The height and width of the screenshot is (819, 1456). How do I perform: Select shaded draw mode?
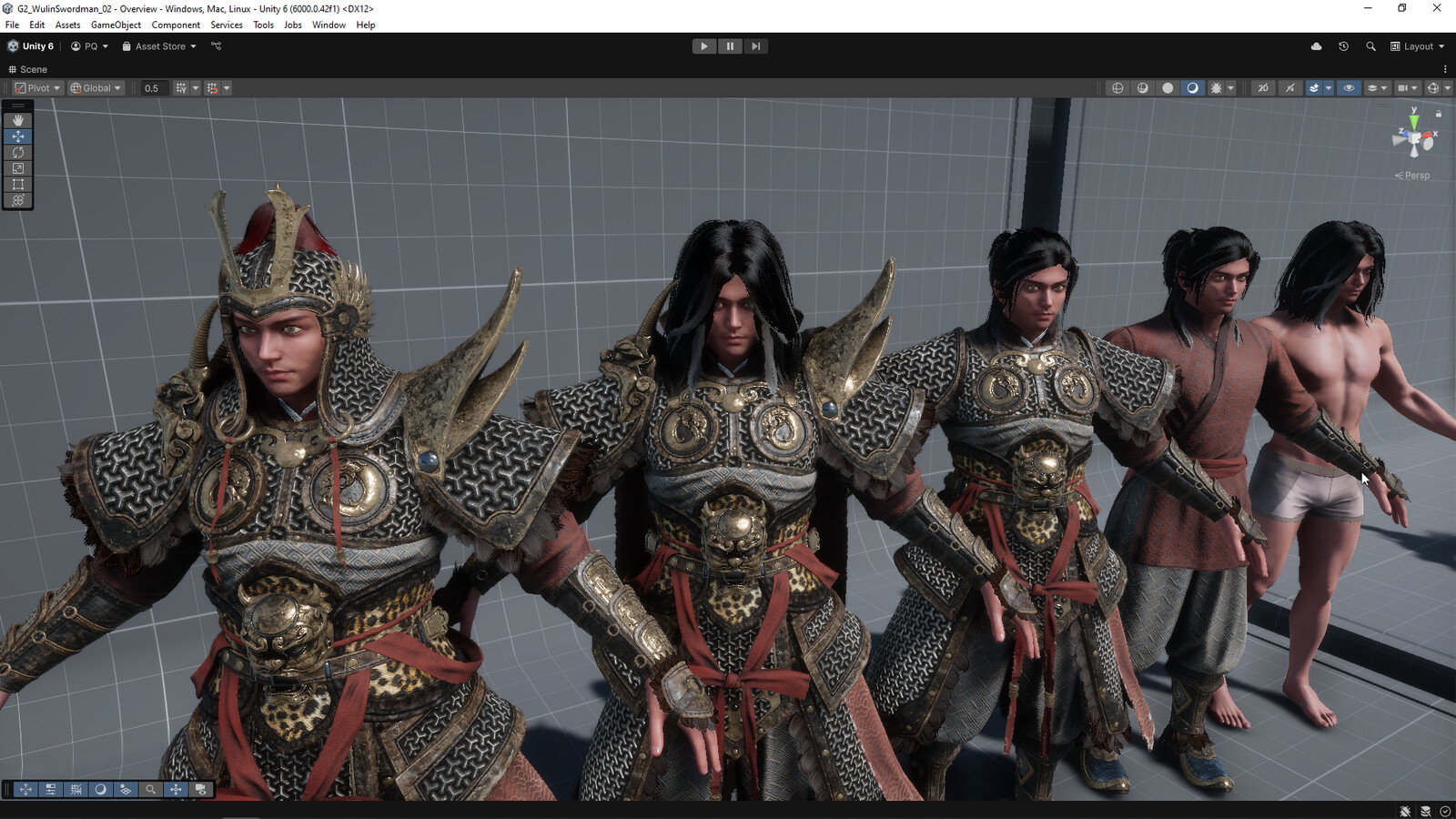point(1192,88)
